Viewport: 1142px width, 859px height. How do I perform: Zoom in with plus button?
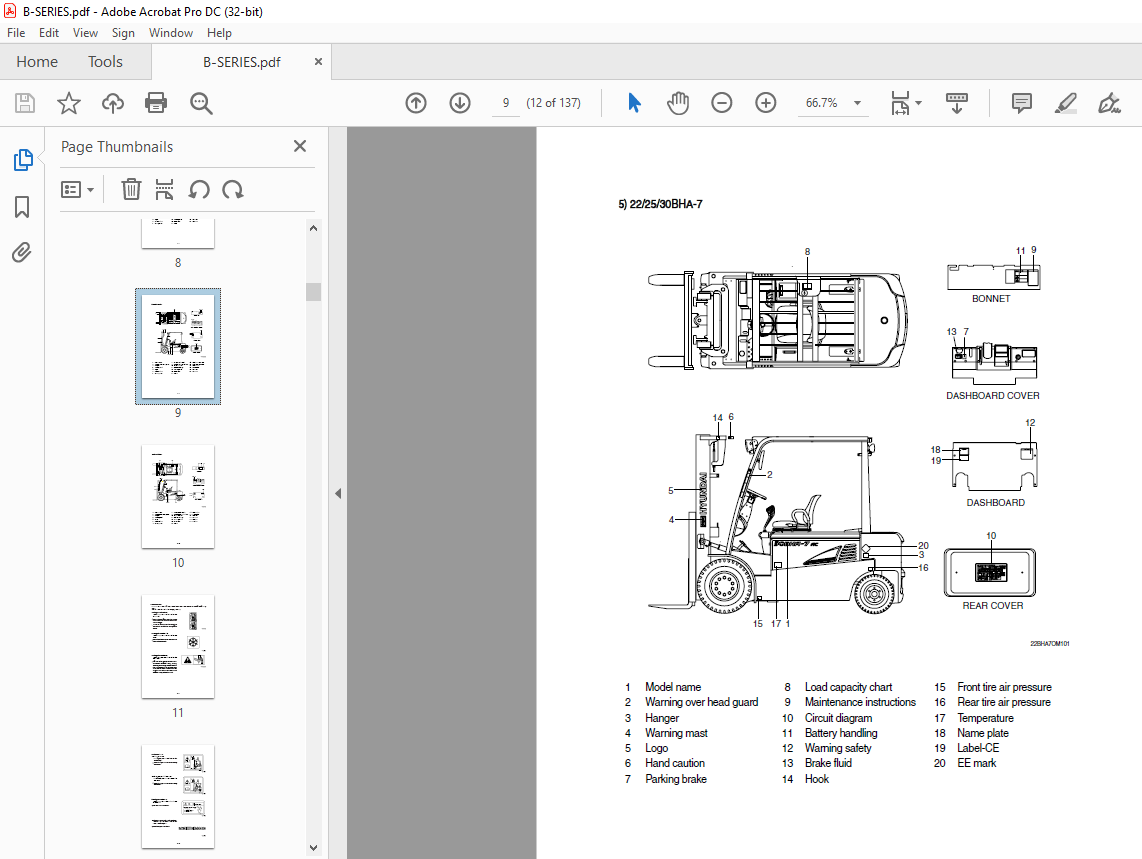765,103
